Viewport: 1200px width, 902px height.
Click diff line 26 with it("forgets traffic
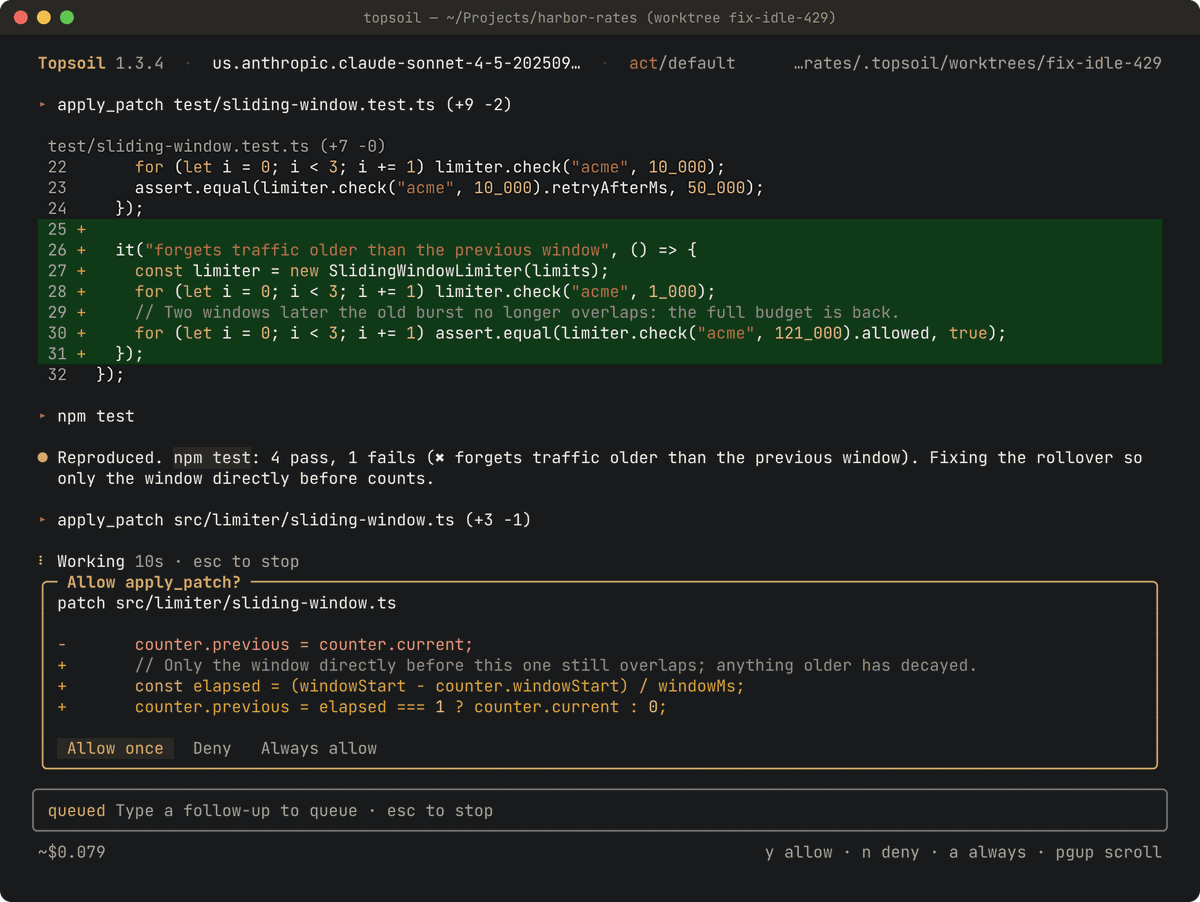click(600, 250)
